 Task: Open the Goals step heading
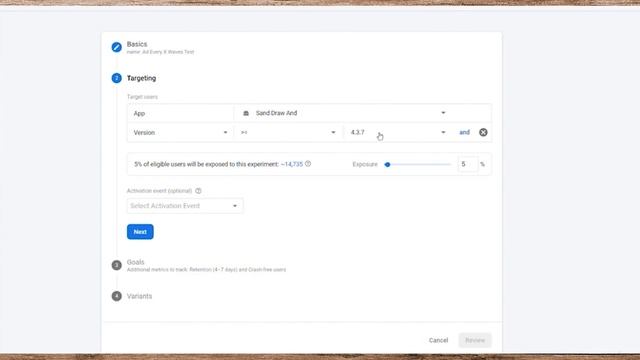click(136, 262)
